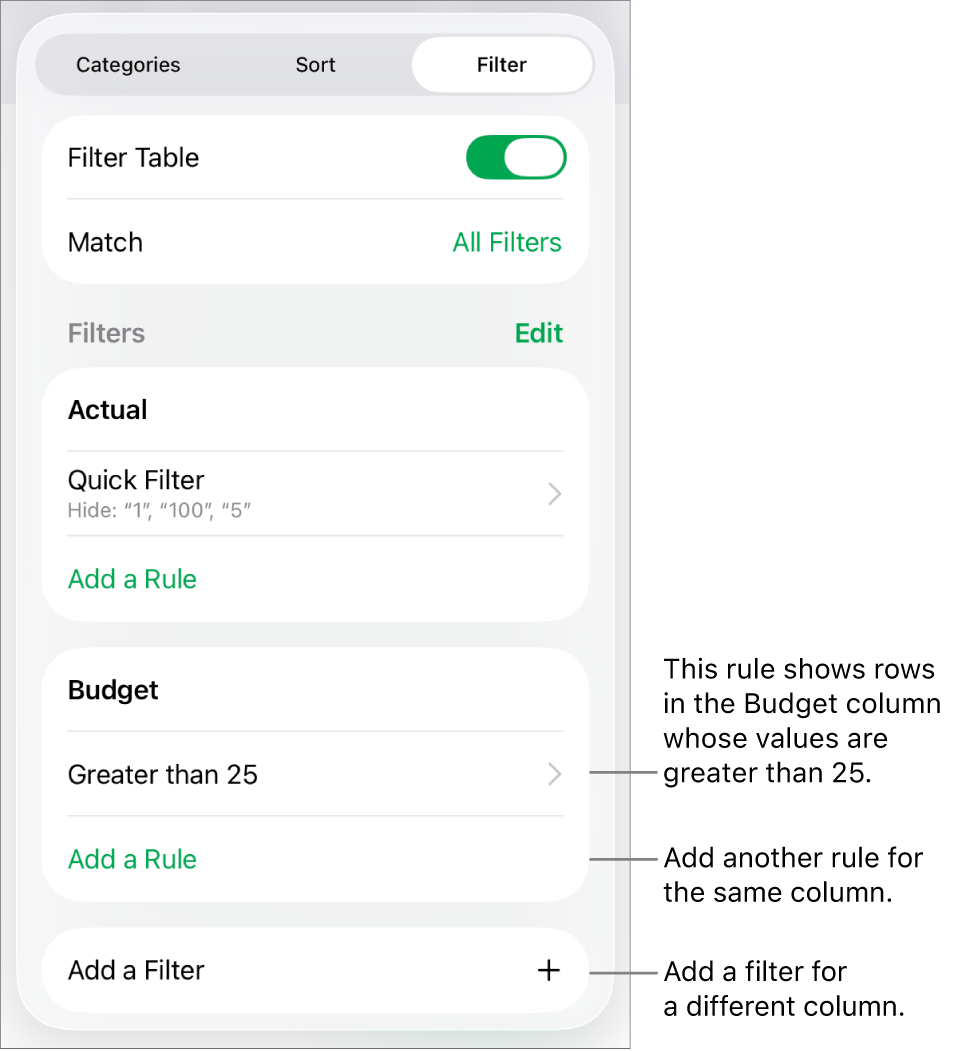This screenshot has width=971, height=1051.
Task: Toggle filtering off for the table
Action: click(x=516, y=157)
